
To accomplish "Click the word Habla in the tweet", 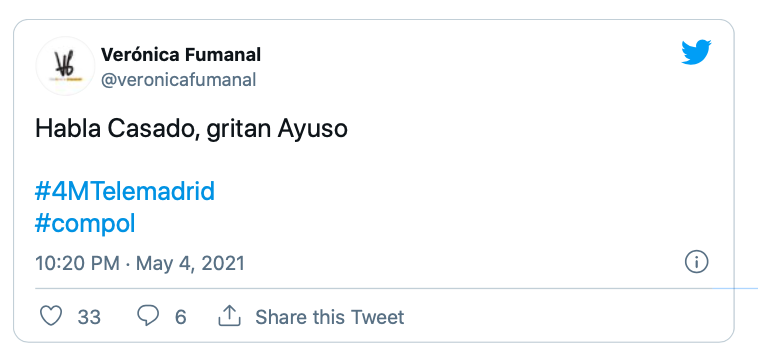I will click(x=68, y=129).
